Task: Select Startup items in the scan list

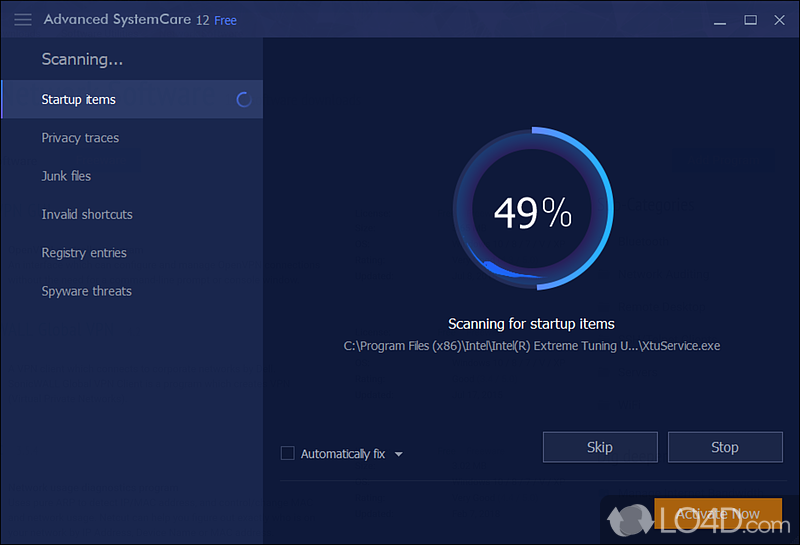Action: click(x=132, y=100)
